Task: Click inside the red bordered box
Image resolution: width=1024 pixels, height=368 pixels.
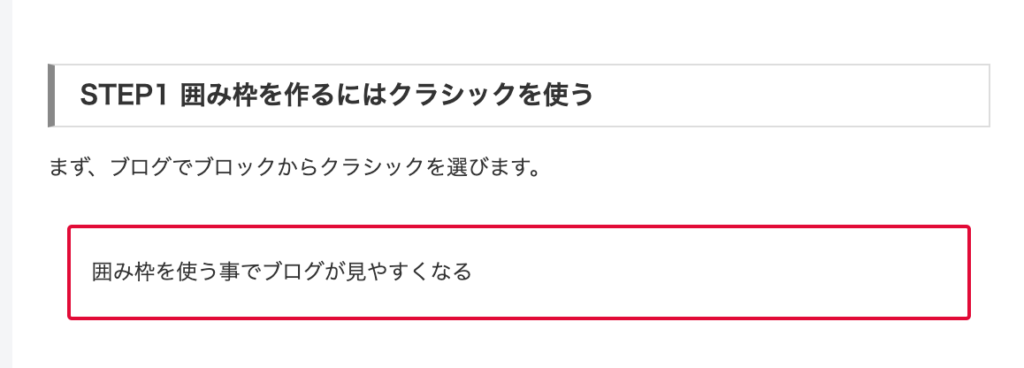Action: point(519,272)
